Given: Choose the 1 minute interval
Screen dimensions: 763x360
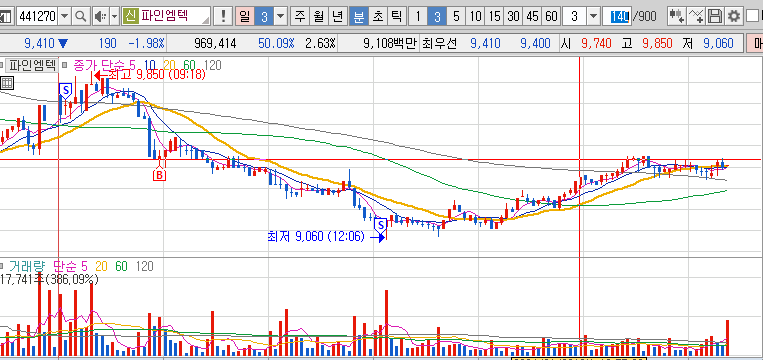Looking at the screenshot, I should pos(418,17).
